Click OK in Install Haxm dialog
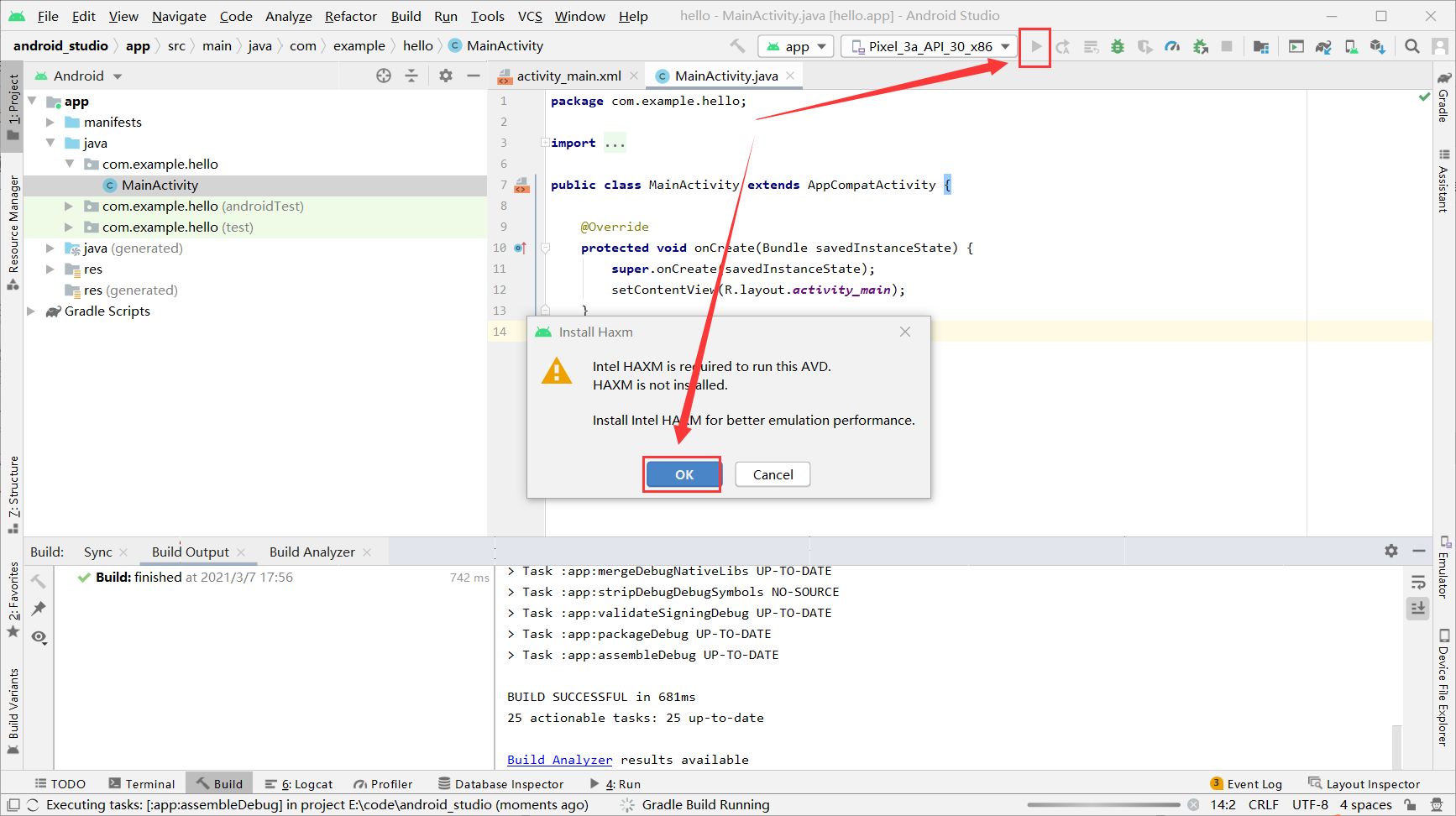Viewport: 1456px width, 816px height. (683, 474)
